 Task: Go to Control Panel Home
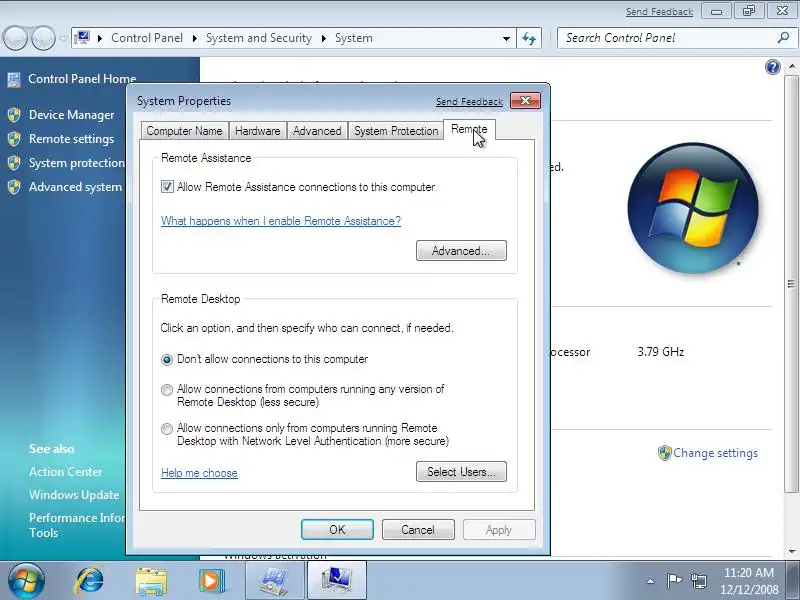(x=82, y=79)
